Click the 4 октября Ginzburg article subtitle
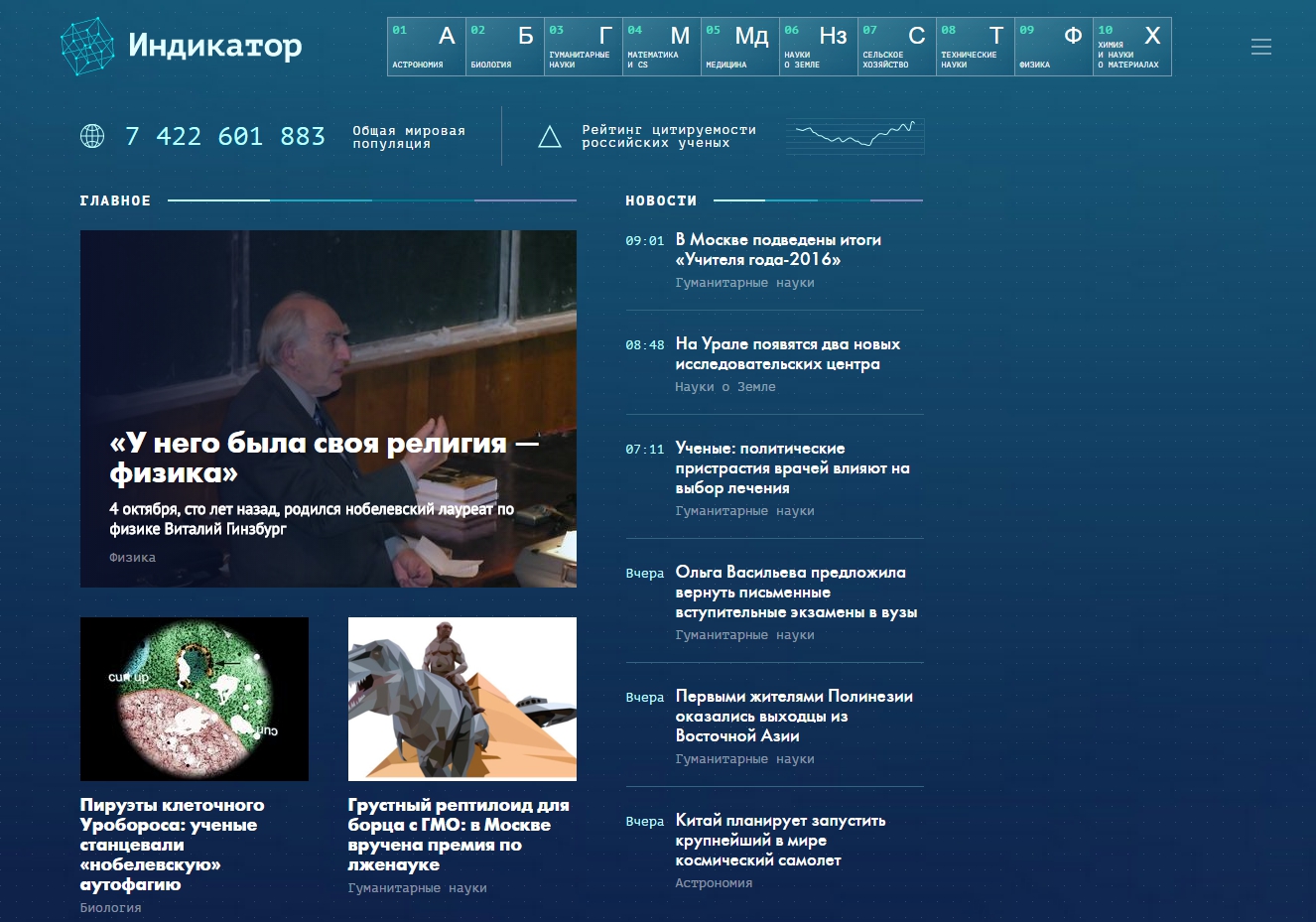Viewport: 1316px width, 922px height. point(312,519)
